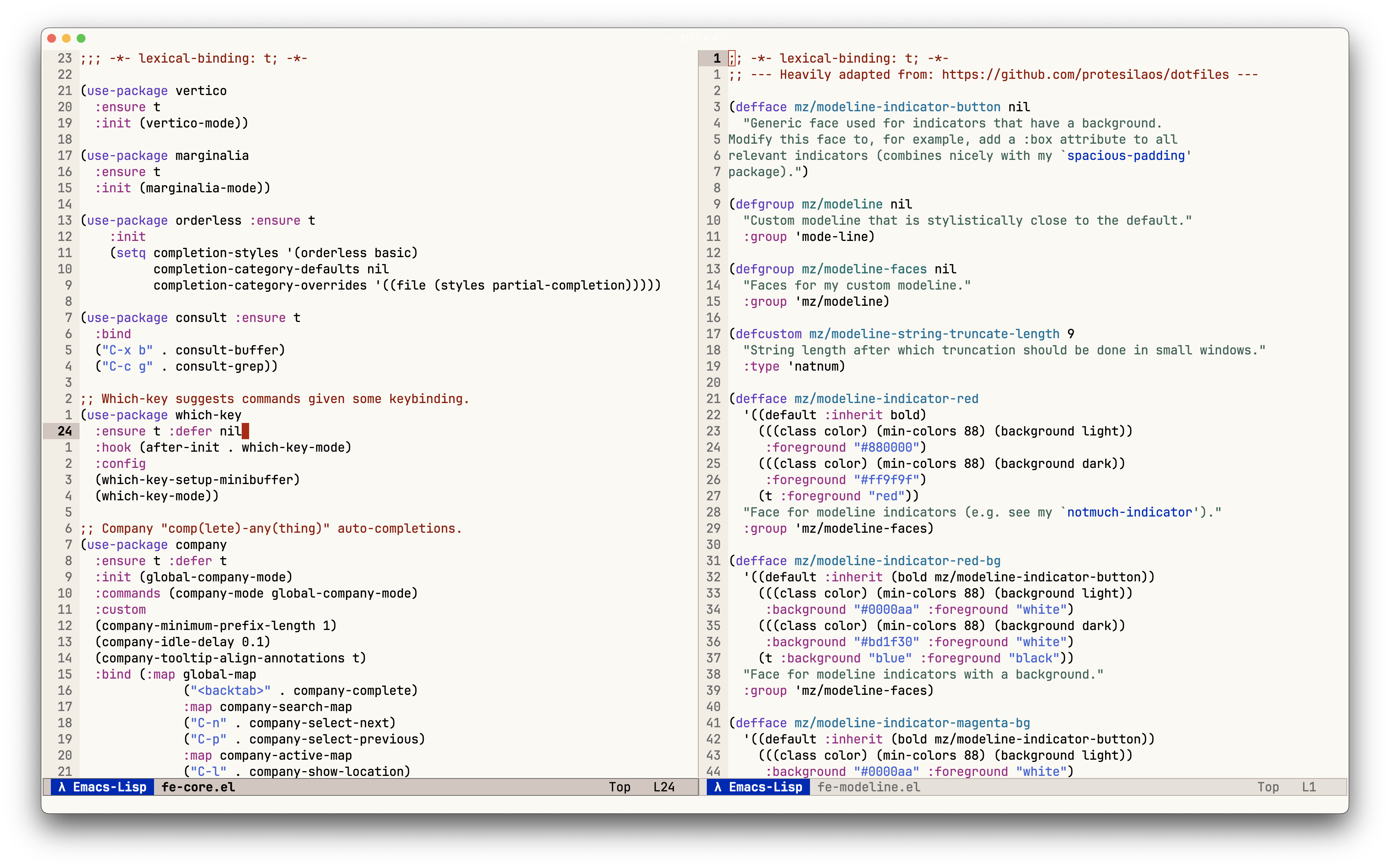Click the "#ff9f9f" color string
The width and height of the screenshot is (1390, 868).
[887, 480]
